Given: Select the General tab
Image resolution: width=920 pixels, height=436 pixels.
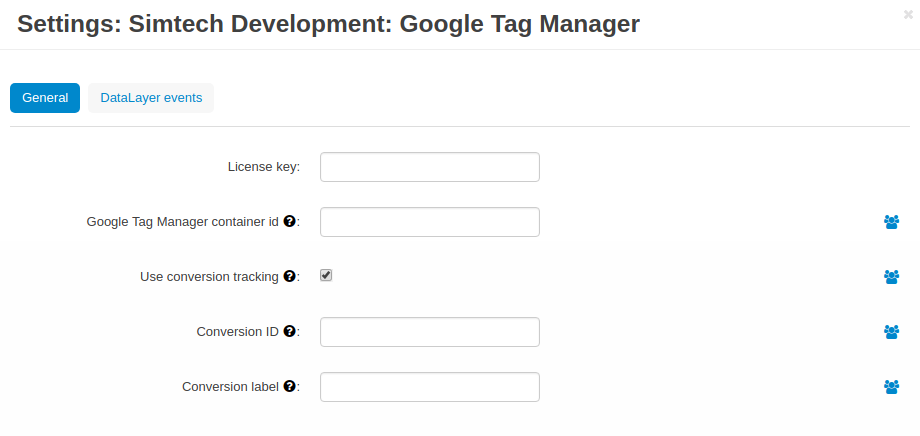Looking at the screenshot, I should coord(45,98).
